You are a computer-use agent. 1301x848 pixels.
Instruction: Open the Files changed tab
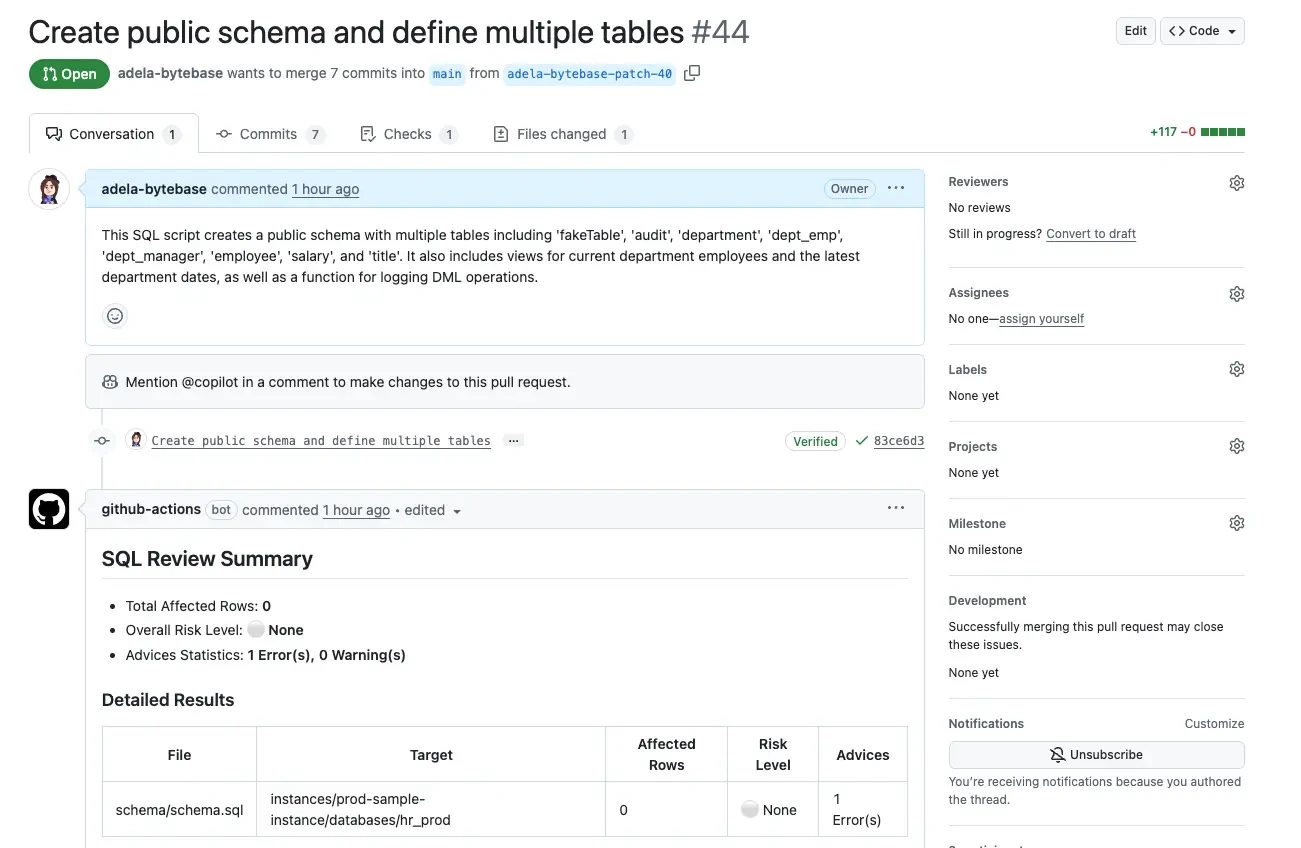pos(562,134)
